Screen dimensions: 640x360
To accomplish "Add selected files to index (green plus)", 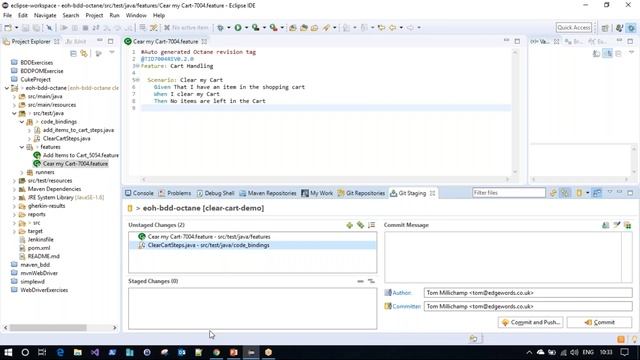I will (349, 225).
